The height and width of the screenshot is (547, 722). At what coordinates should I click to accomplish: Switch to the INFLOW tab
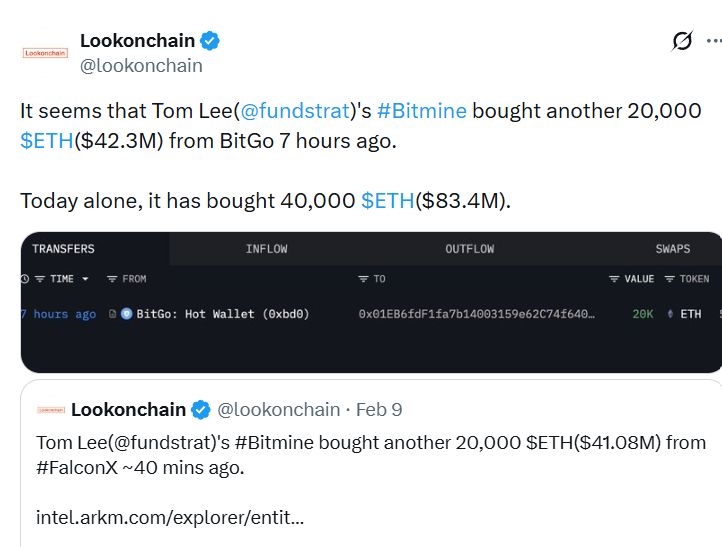click(266, 249)
